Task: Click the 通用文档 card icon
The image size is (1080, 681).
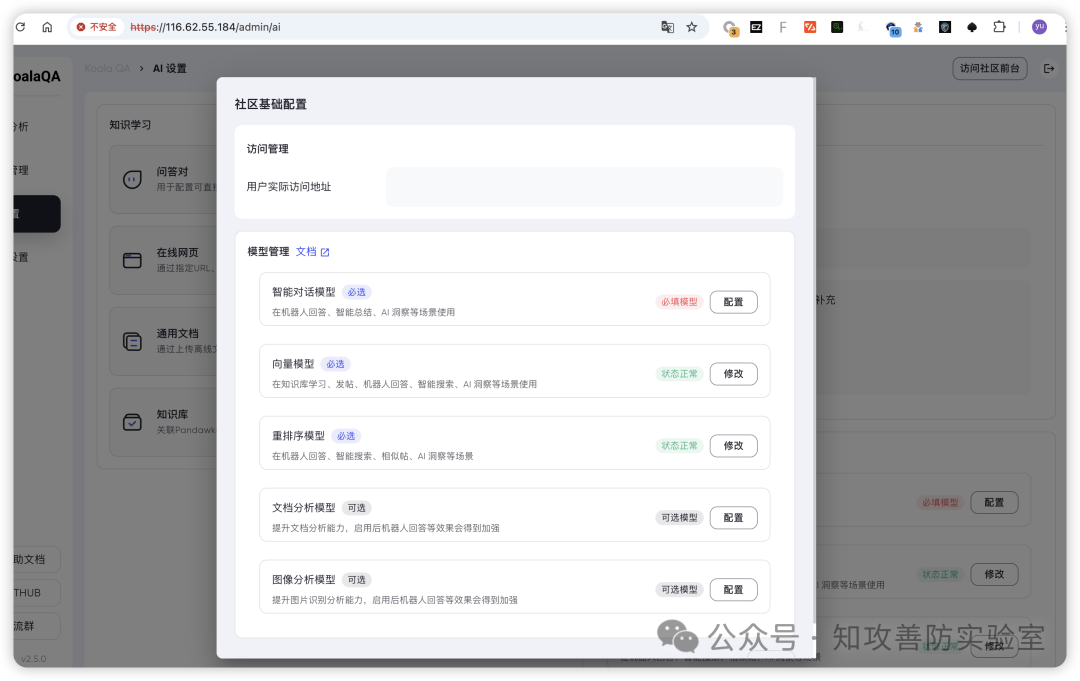Action: click(x=132, y=340)
